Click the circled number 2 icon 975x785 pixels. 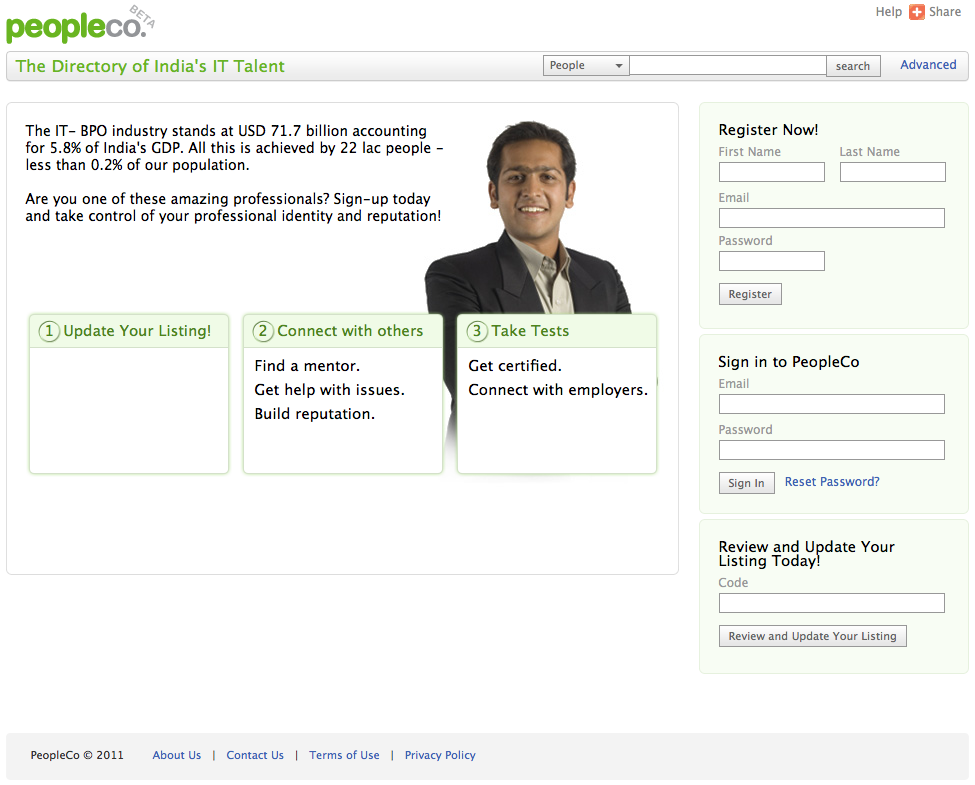pos(263,331)
